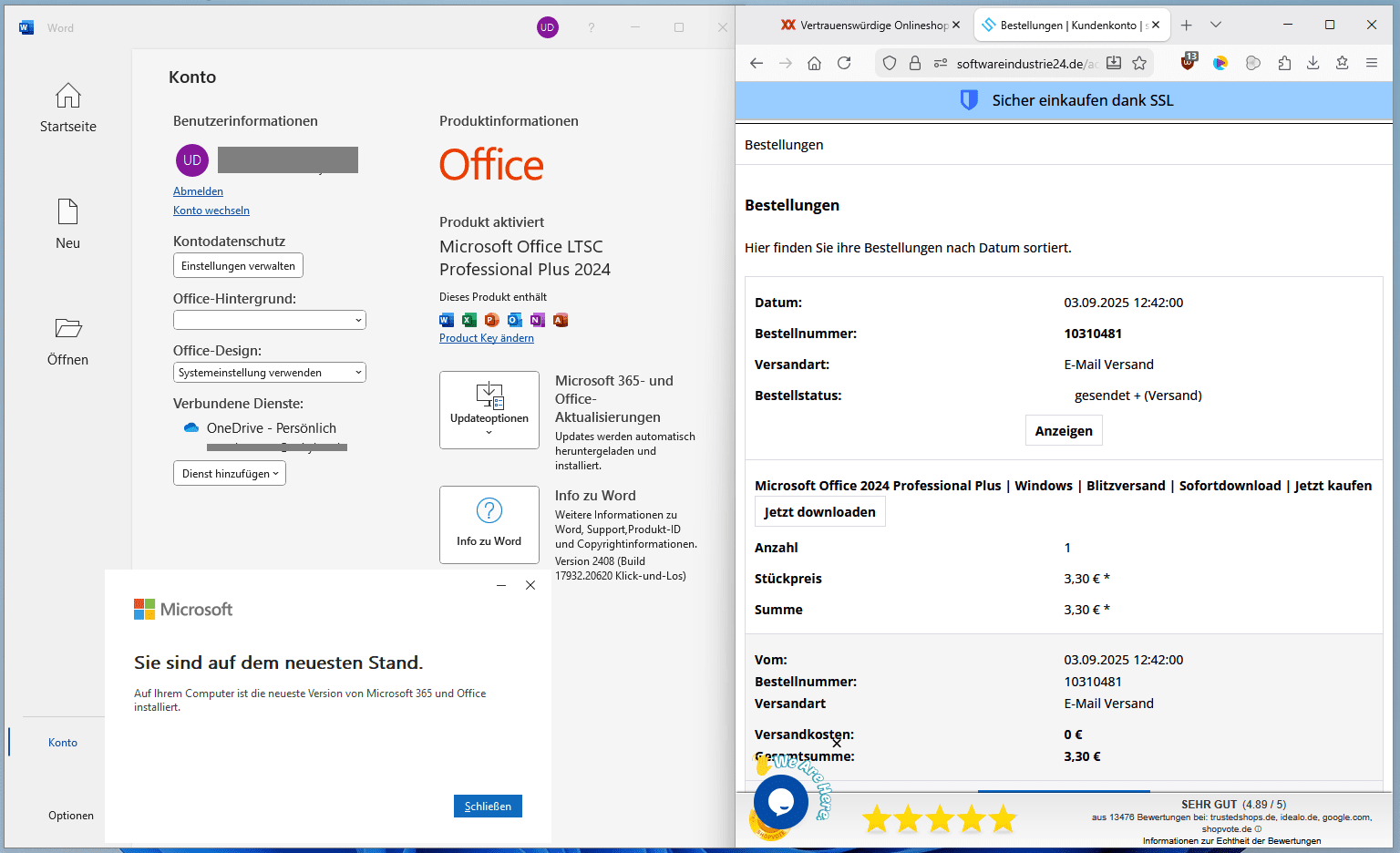Image resolution: width=1400 pixels, height=853 pixels.
Task: Click the uBlock extension icon with badge 13
Action: 1189,62
